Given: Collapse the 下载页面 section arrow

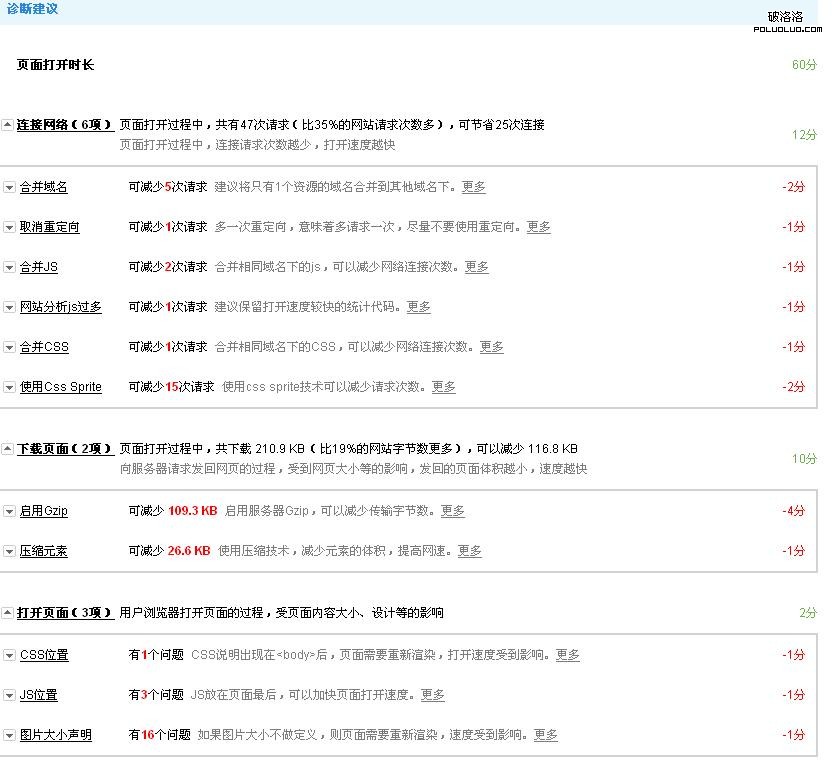Looking at the screenshot, I should click(7, 450).
